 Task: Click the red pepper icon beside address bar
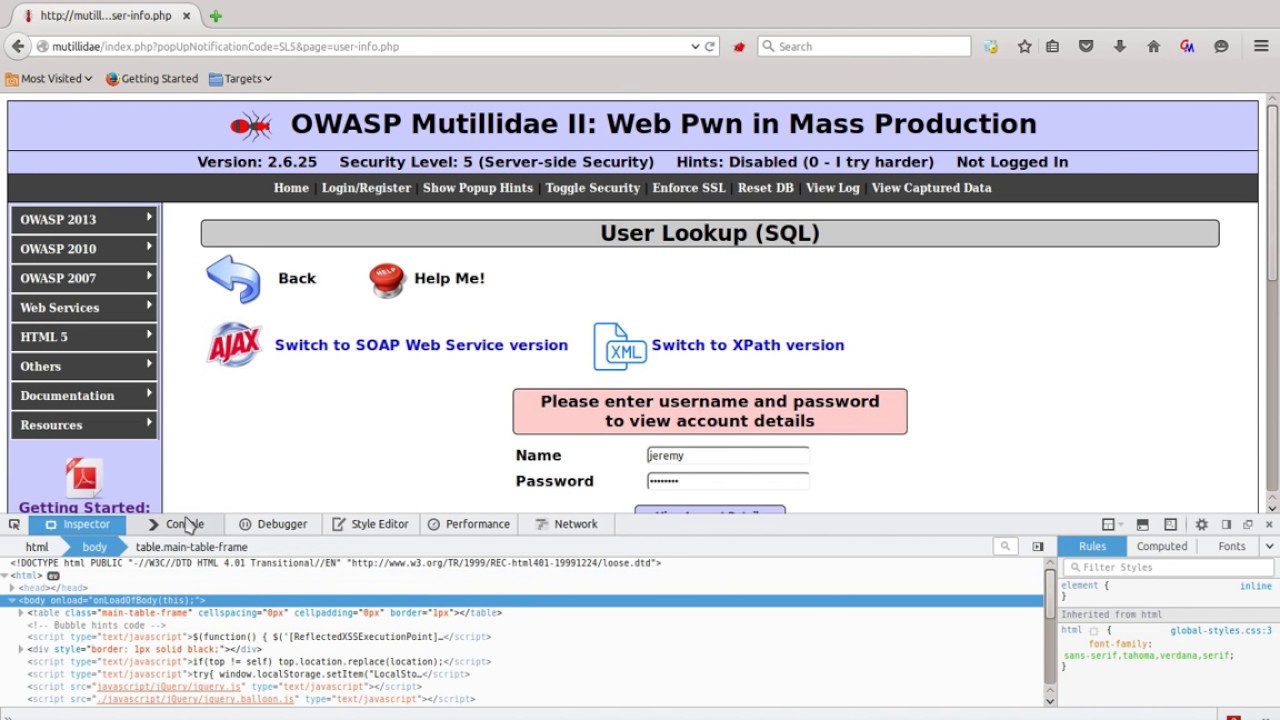pyautogui.click(x=739, y=46)
